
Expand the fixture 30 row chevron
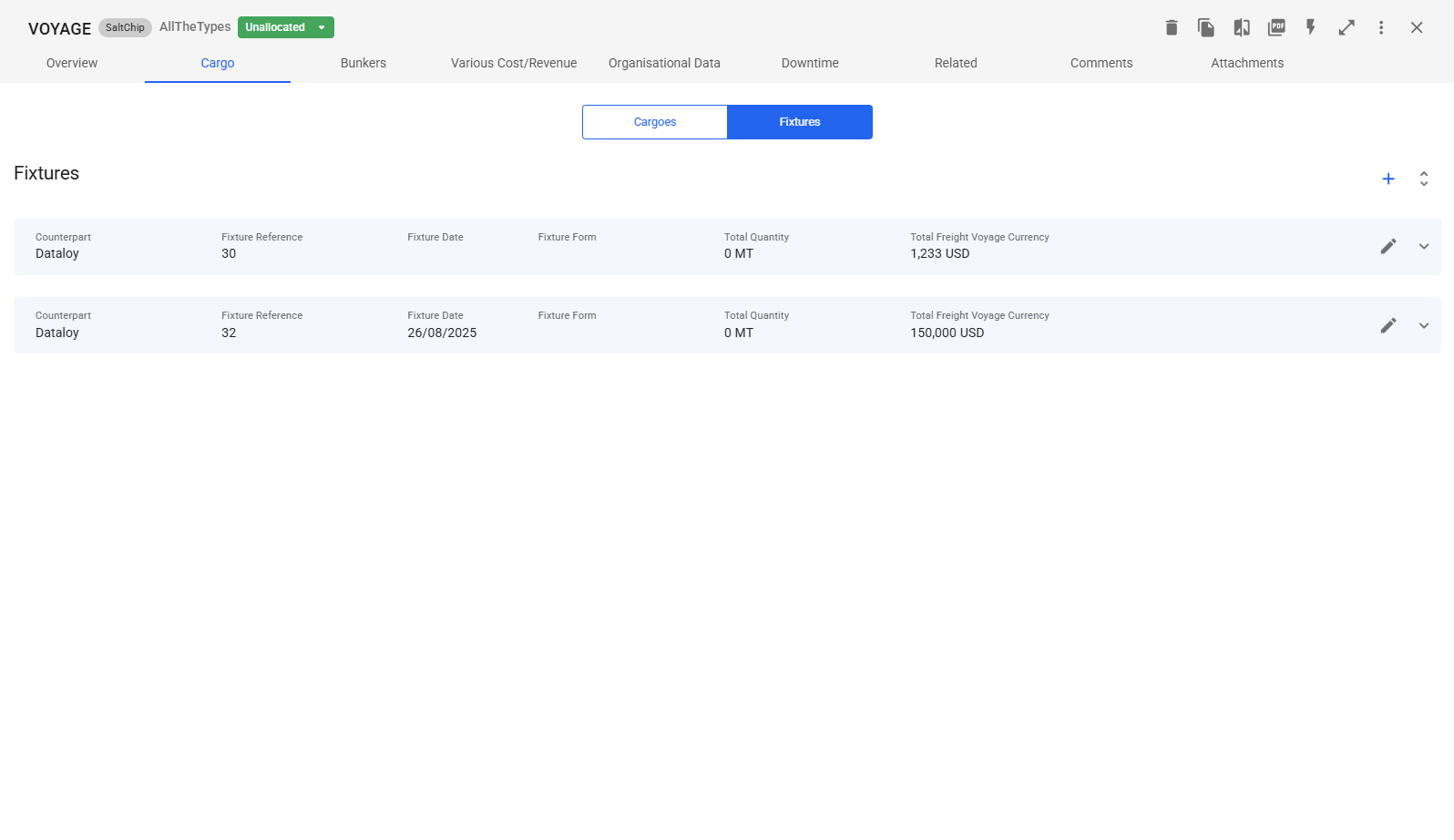pyautogui.click(x=1424, y=246)
